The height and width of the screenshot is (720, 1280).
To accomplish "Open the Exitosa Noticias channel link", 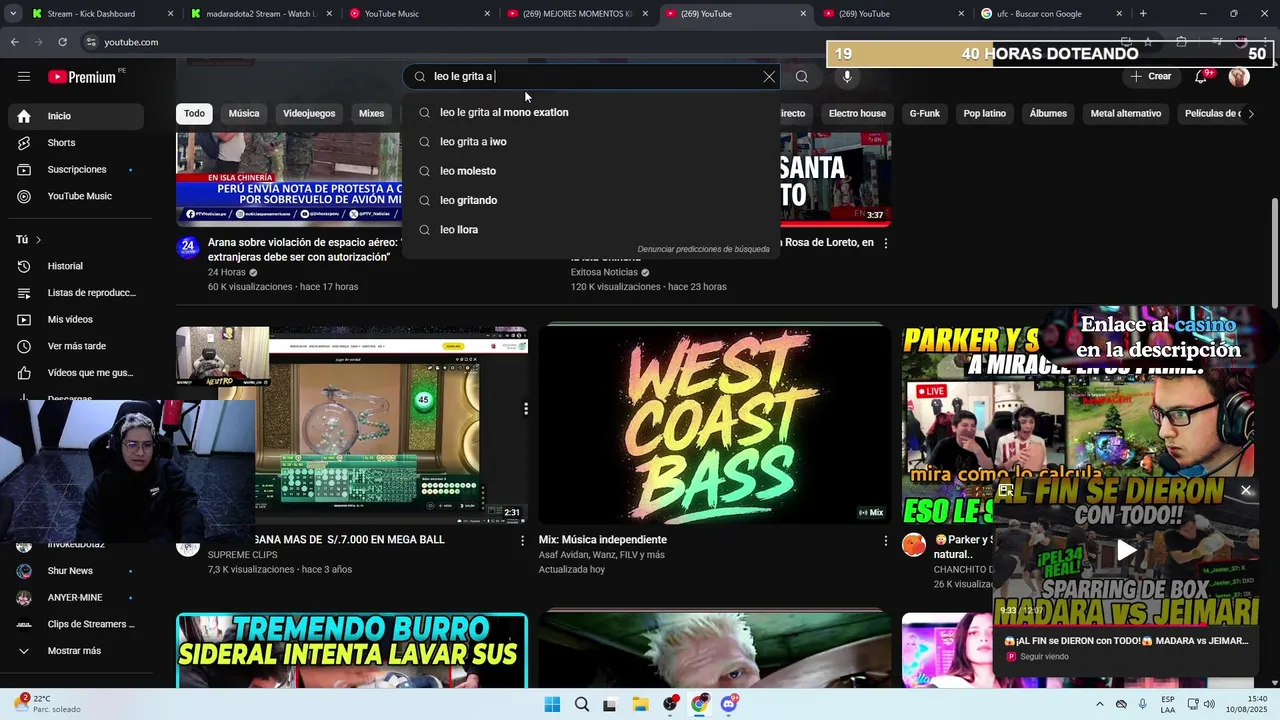I will (x=604, y=272).
